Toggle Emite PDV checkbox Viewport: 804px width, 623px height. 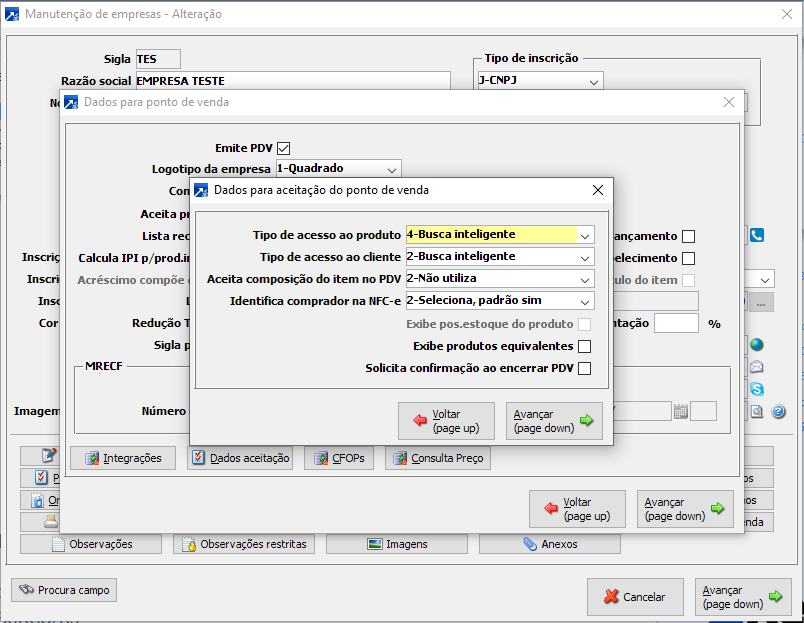tap(284, 148)
